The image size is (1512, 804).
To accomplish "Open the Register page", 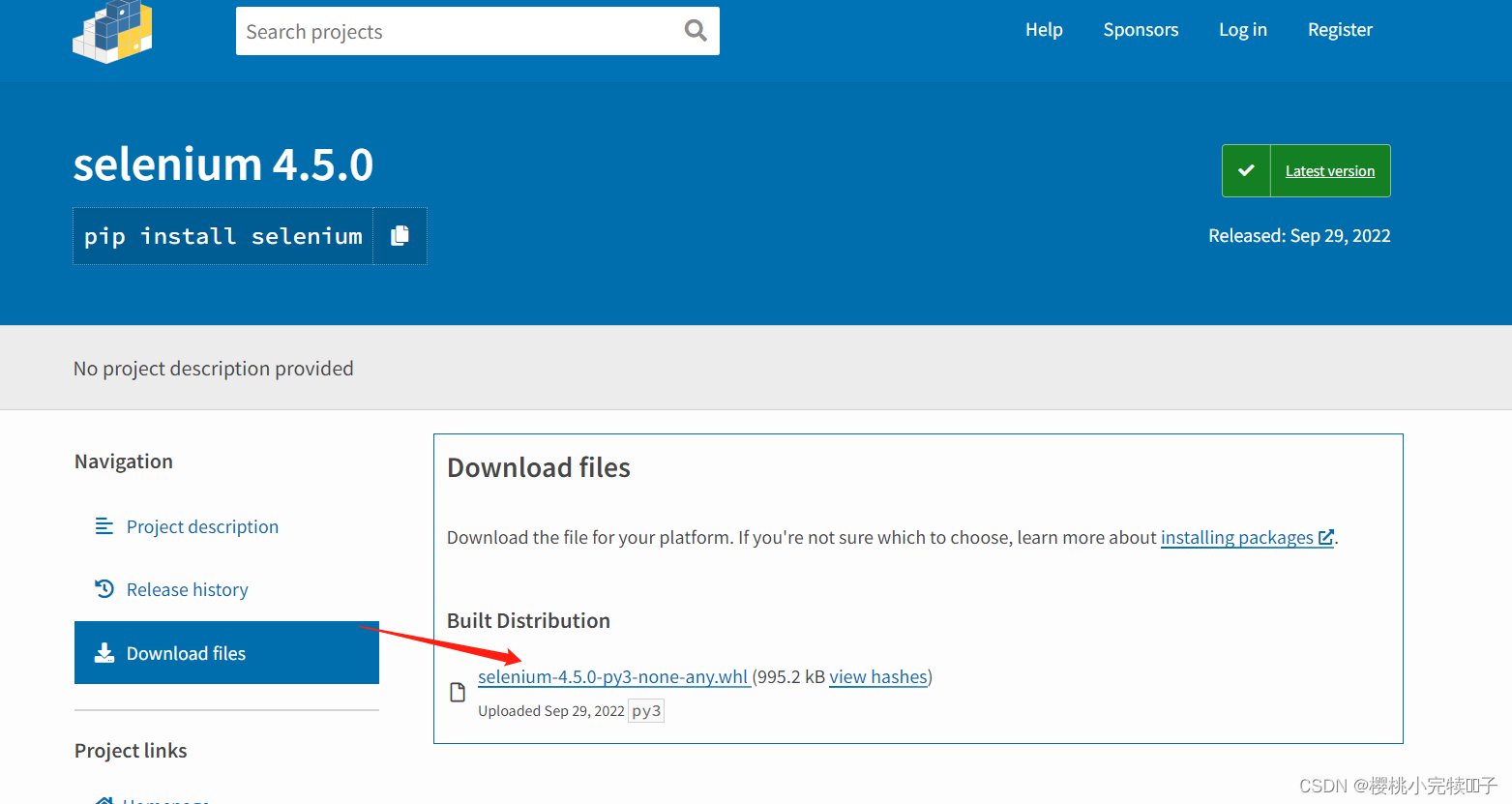I will pos(1340,30).
